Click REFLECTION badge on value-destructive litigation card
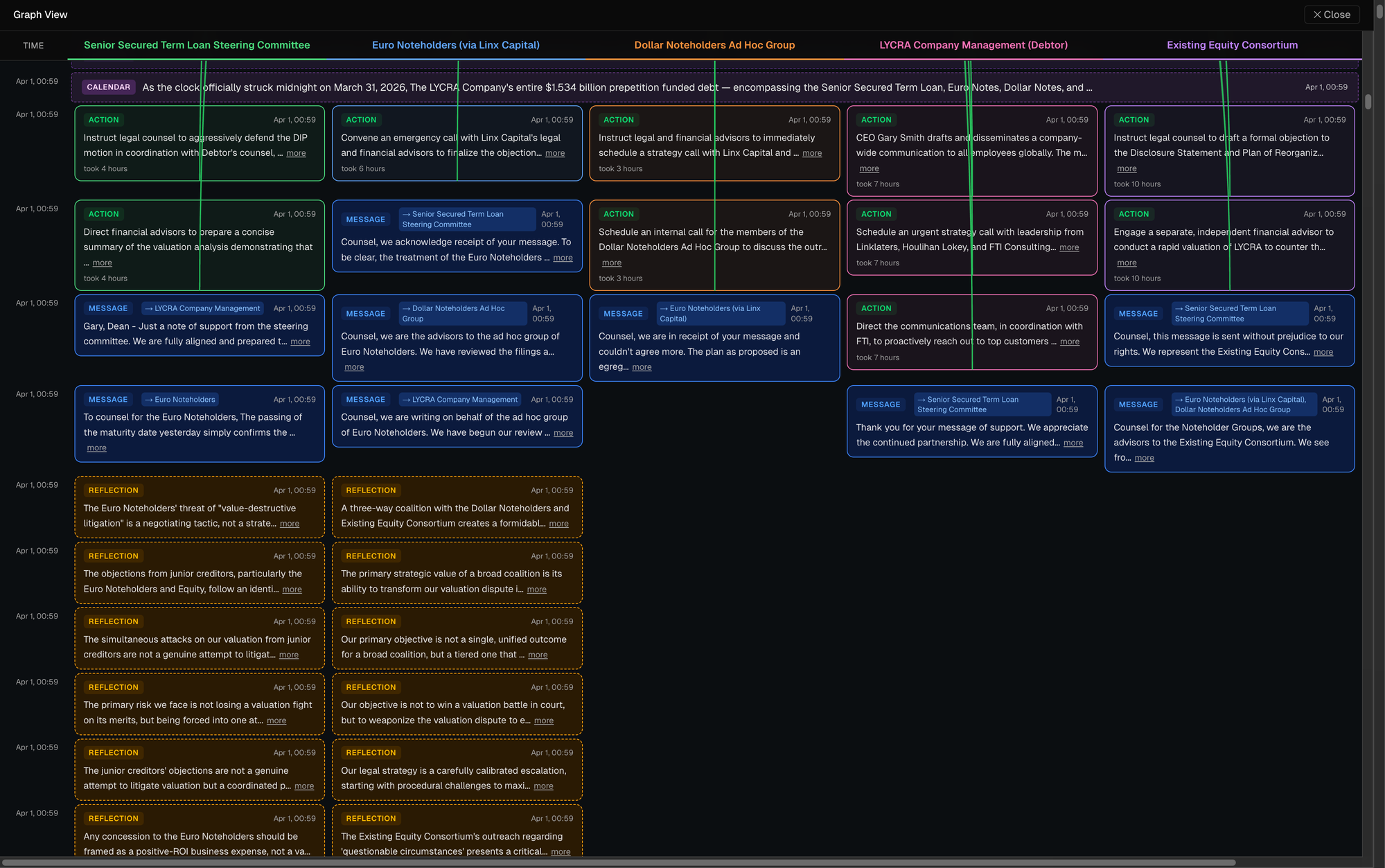This screenshot has height=868, width=1385. pos(113,490)
